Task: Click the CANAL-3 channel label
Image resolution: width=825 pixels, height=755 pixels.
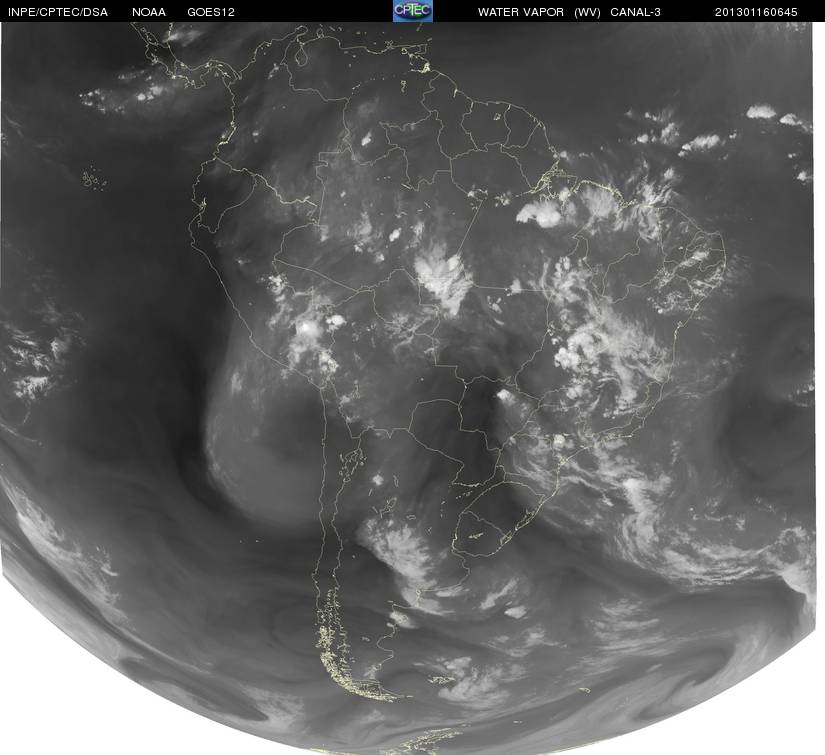Action: pos(636,12)
